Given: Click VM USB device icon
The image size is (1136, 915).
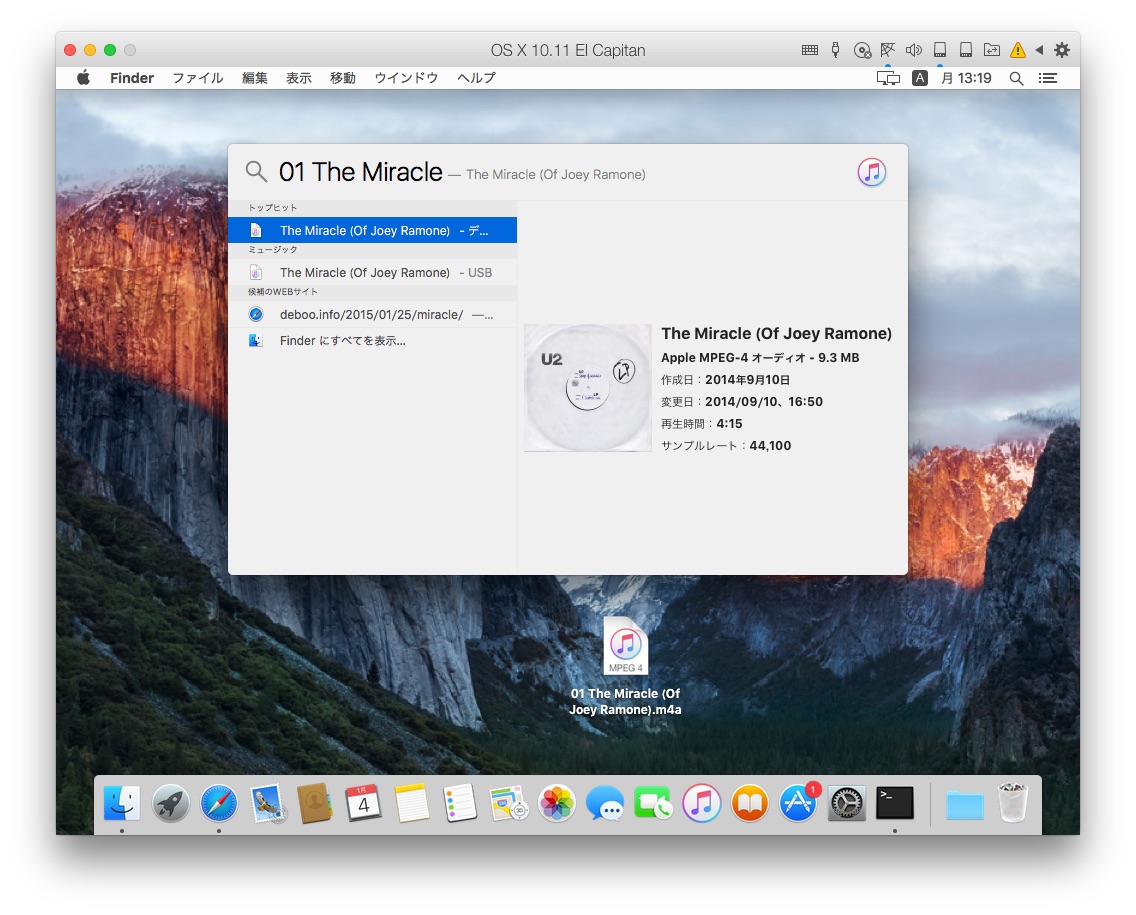Looking at the screenshot, I should point(835,50).
